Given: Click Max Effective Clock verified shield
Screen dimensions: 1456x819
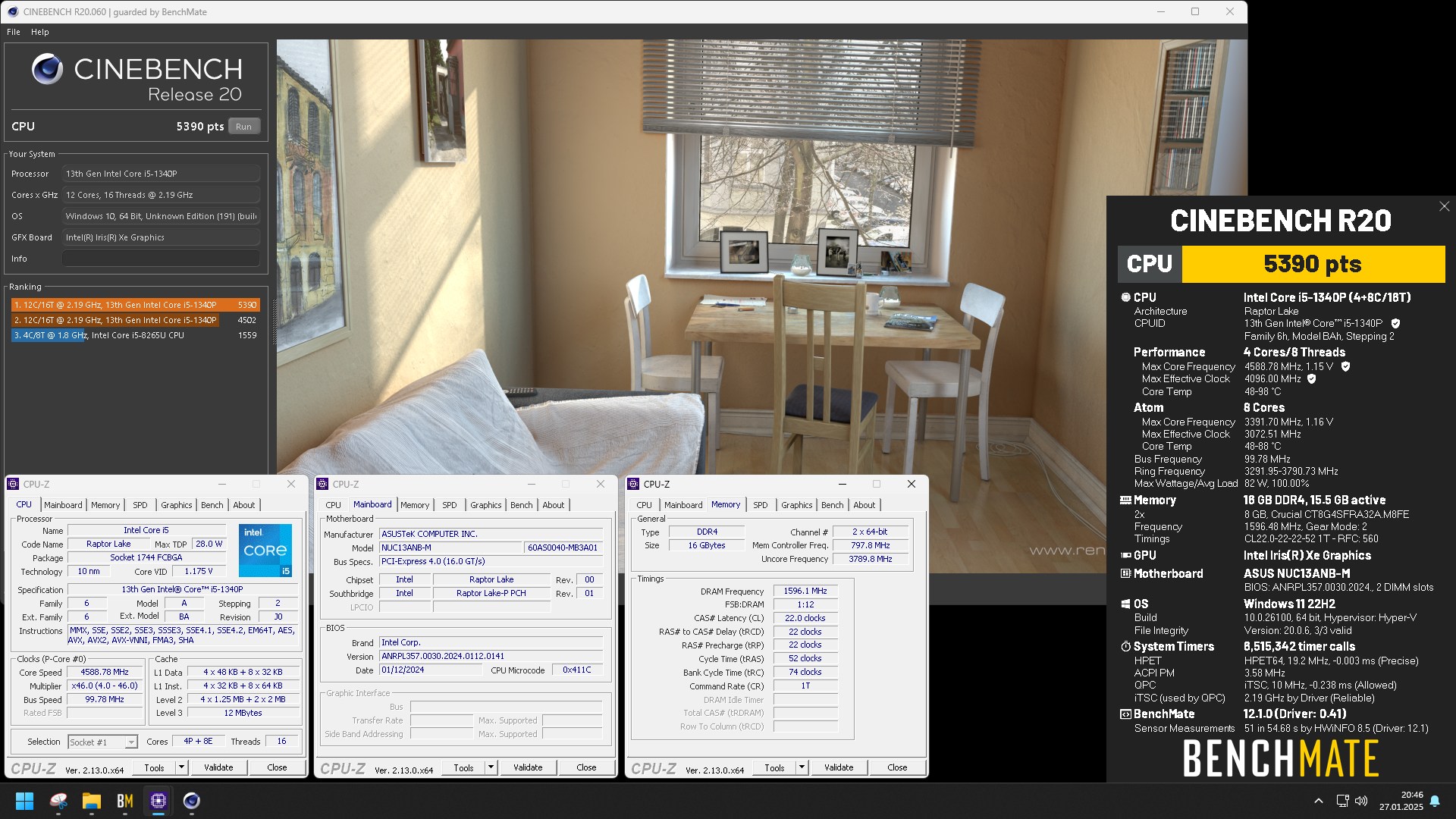Looking at the screenshot, I should coord(1311,378).
